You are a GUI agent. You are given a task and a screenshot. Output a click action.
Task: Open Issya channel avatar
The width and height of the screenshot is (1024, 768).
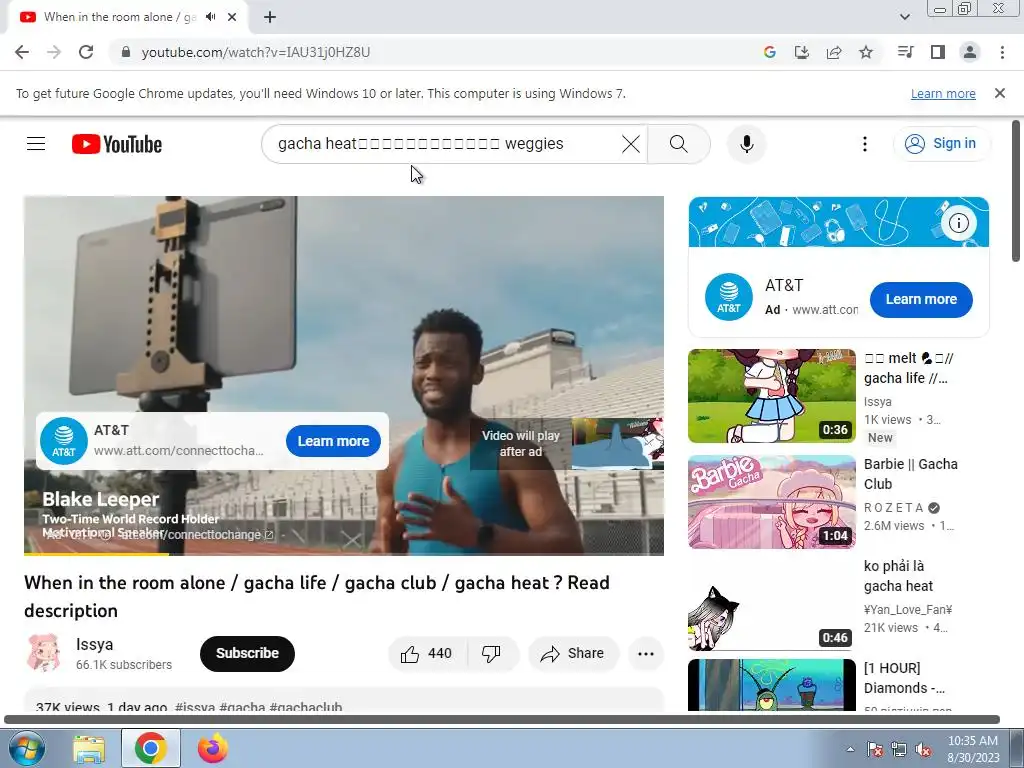44,652
